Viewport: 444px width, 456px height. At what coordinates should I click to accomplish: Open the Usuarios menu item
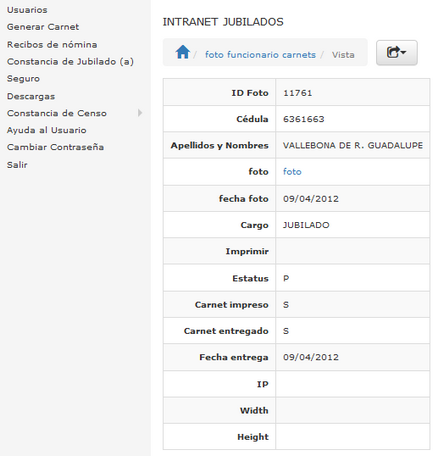click(27, 10)
